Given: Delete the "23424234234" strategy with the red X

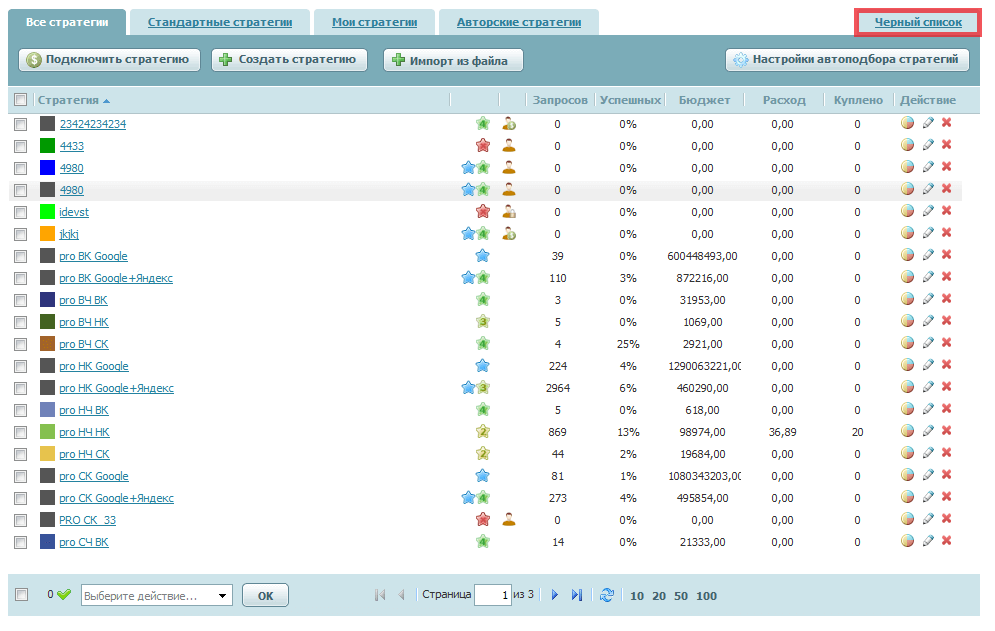Looking at the screenshot, I should (x=946, y=123).
